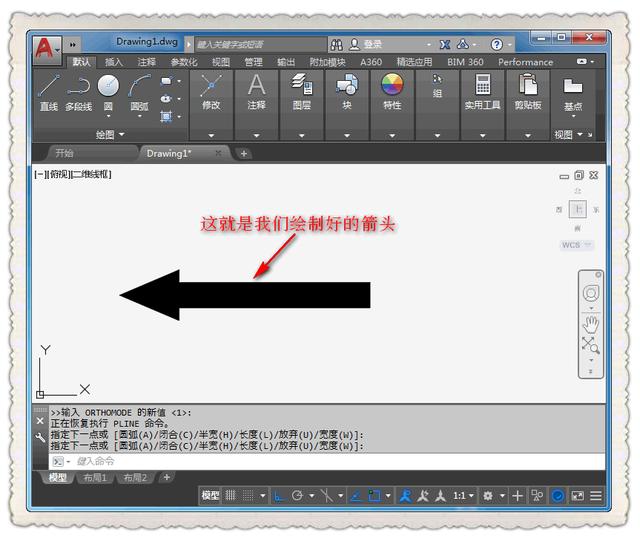
Task: Open the status bar customization menu icon
Action: (596, 495)
